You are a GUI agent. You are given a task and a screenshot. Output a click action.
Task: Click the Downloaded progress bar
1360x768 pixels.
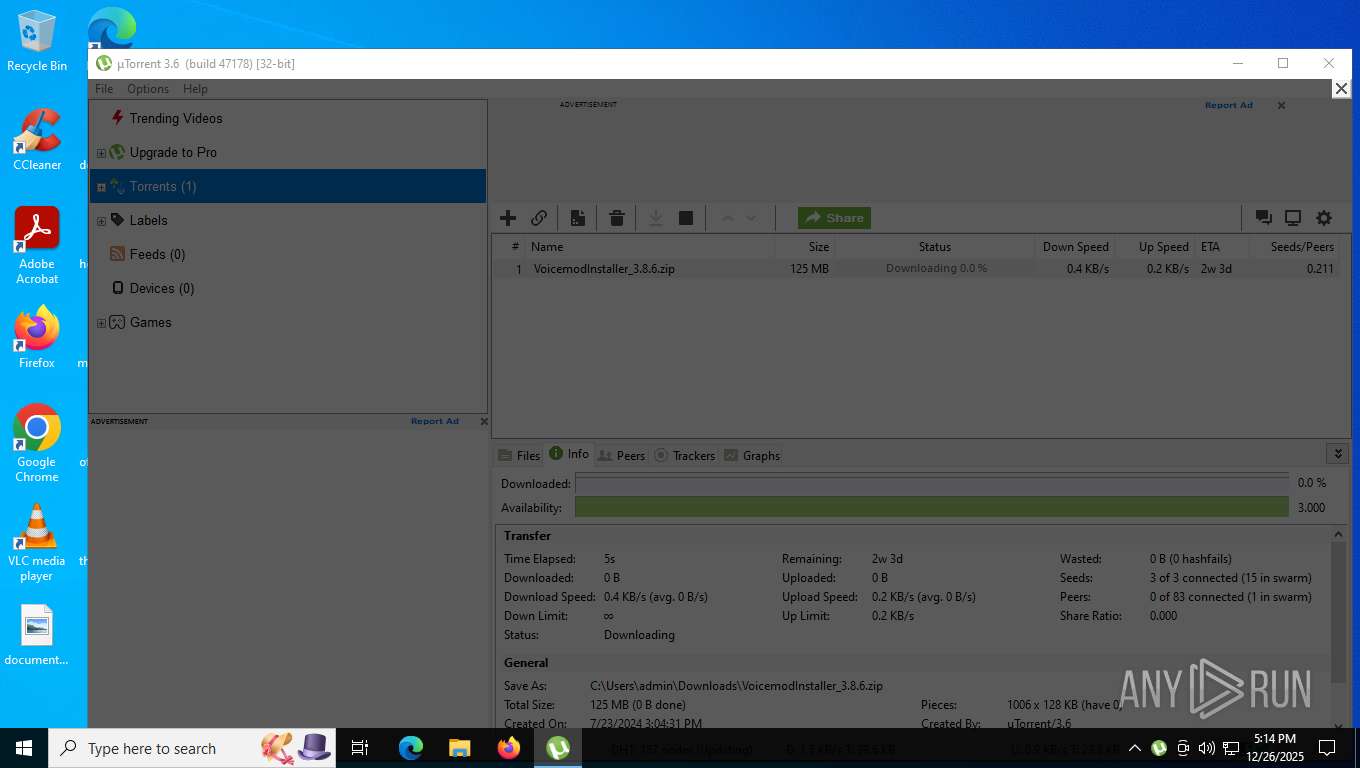pyautogui.click(x=932, y=483)
